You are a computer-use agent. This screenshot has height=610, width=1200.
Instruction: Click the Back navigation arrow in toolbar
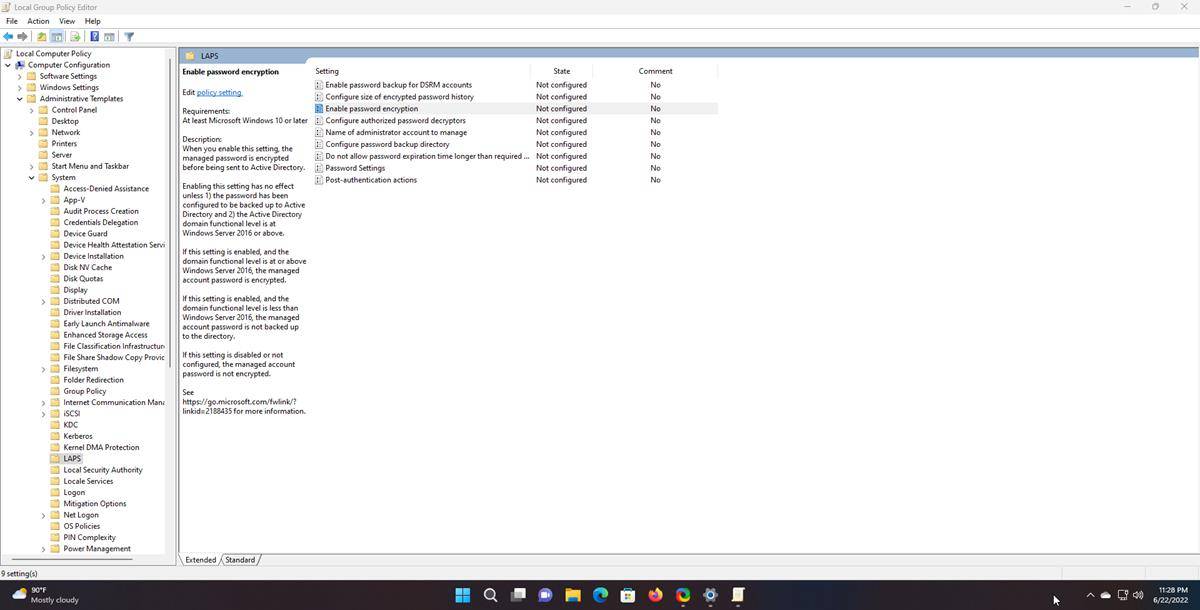click(8, 37)
